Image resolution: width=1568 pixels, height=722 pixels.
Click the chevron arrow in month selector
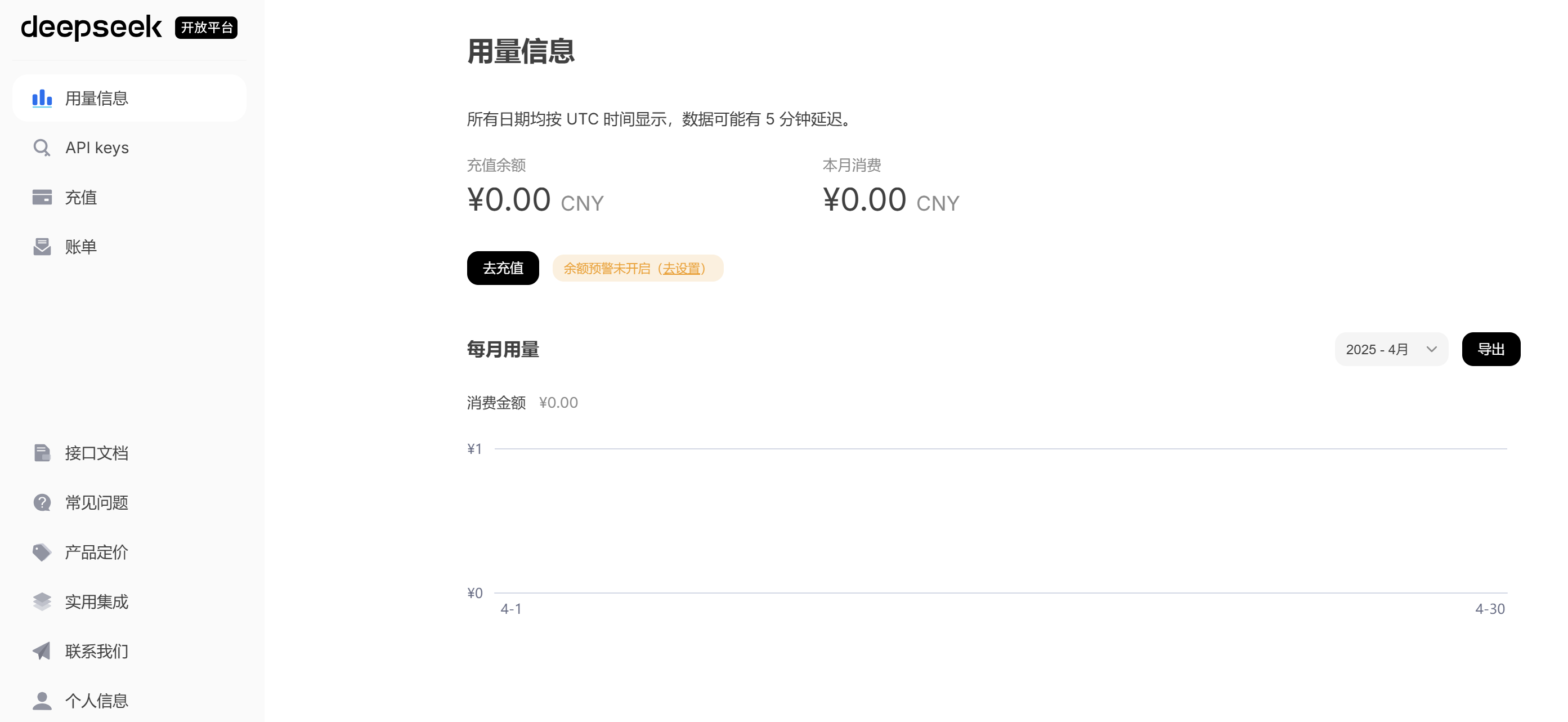pos(1432,349)
